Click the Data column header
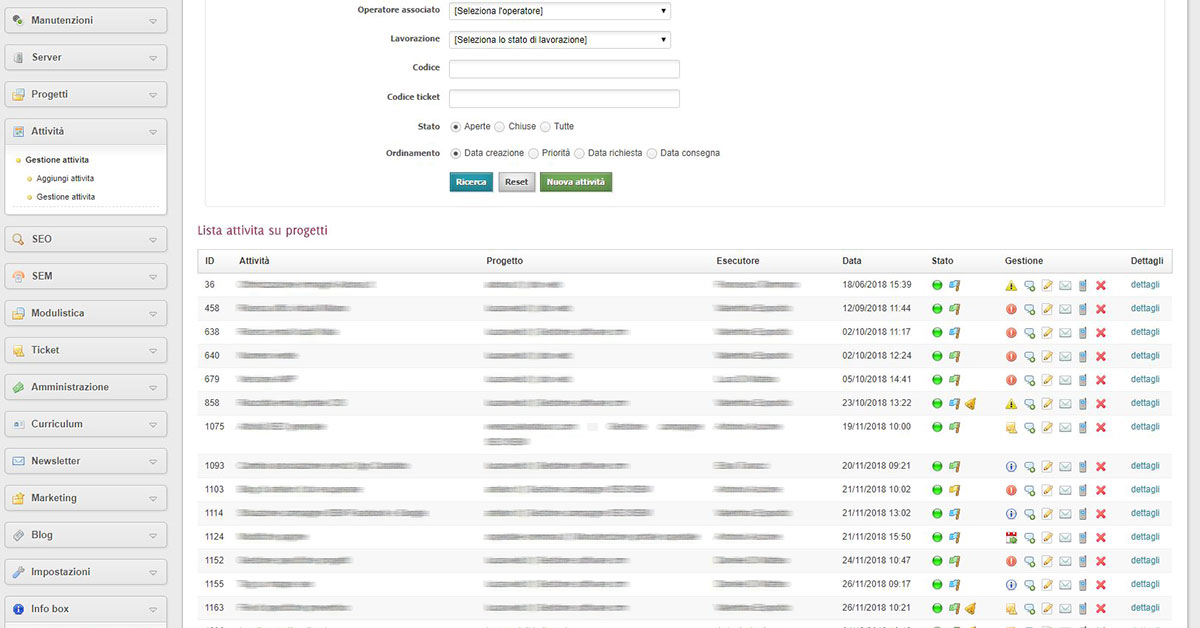 851,261
